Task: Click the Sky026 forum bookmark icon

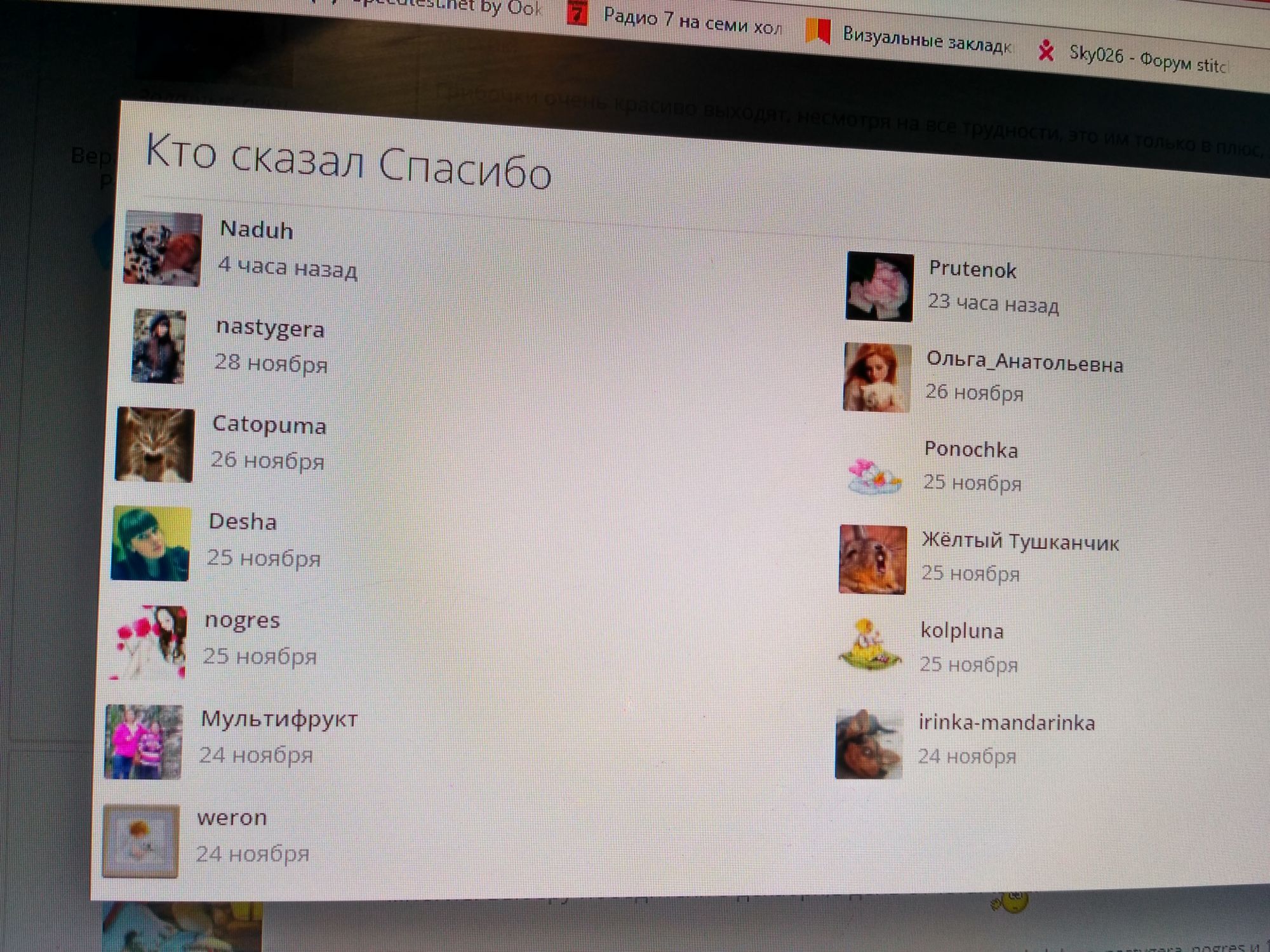Action: tap(1046, 51)
